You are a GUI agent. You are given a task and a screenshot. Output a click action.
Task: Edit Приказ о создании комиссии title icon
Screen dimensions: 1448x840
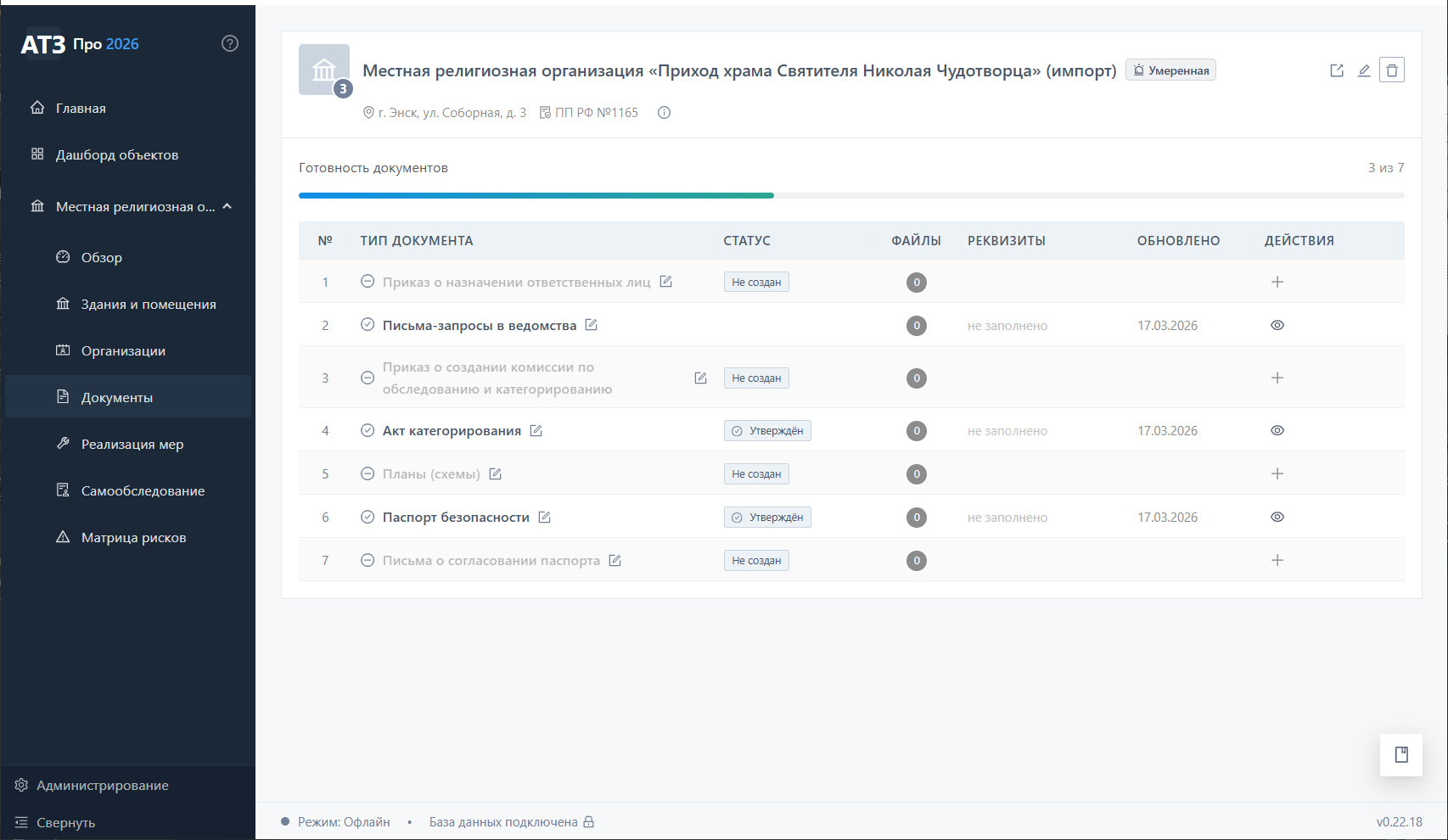pyautogui.click(x=700, y=378)
